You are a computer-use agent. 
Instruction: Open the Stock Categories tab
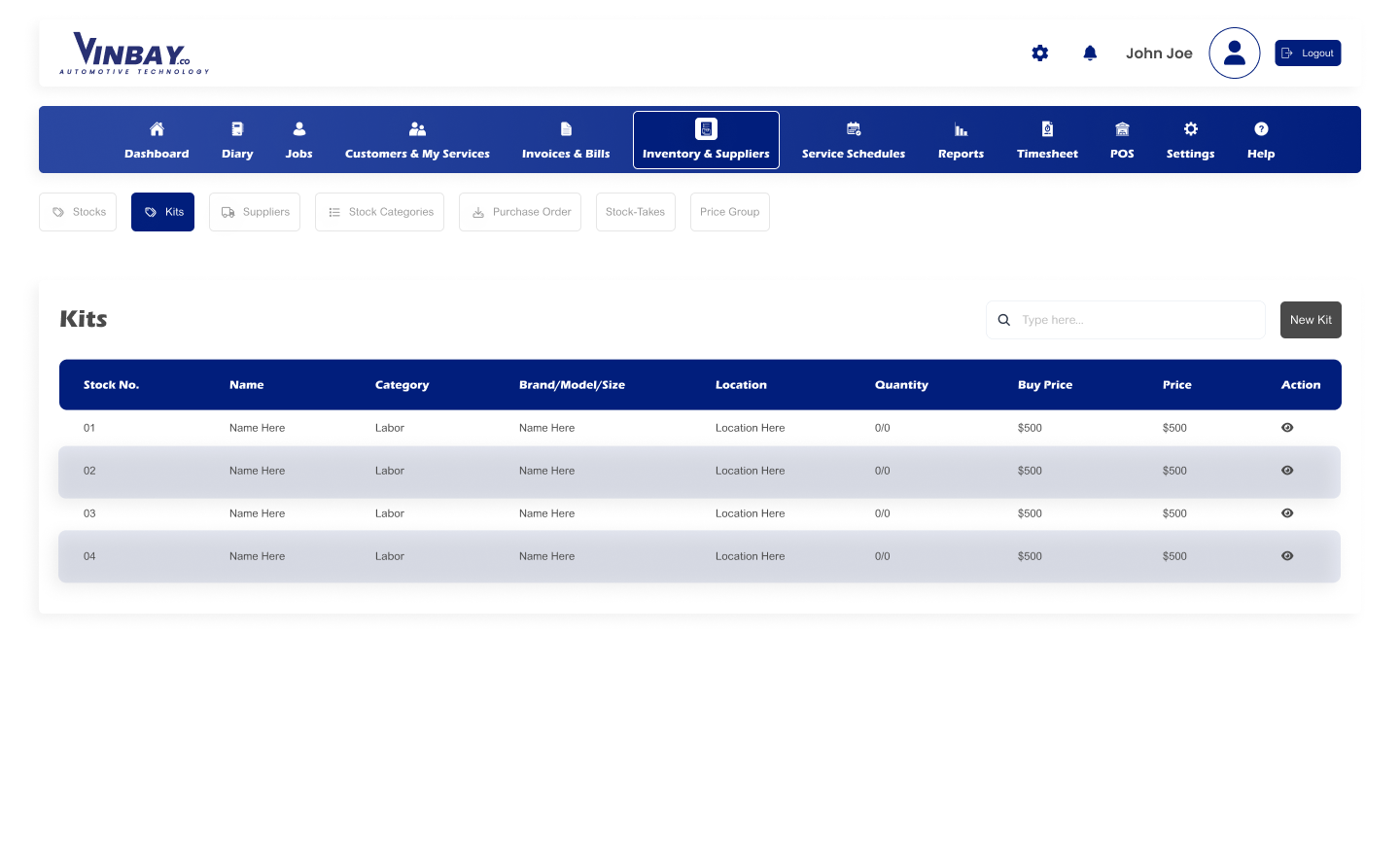click(x=379, y=212)
